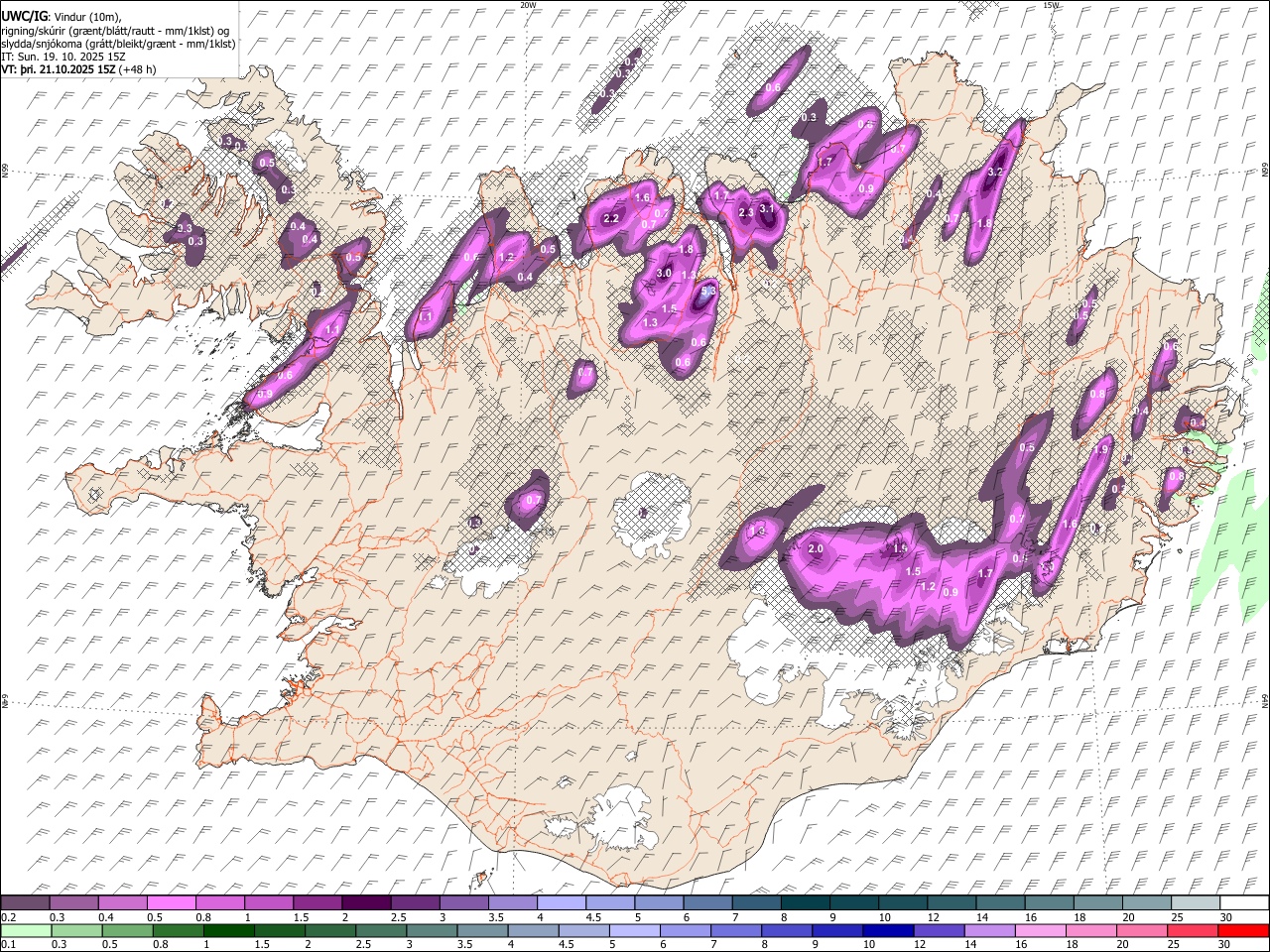Image resolution: width=1270 pixels, height=952 pixels.
Task: Click the 'VT: þri. 21.10.2025 15Z' valid time
Action: coord(59,69)
